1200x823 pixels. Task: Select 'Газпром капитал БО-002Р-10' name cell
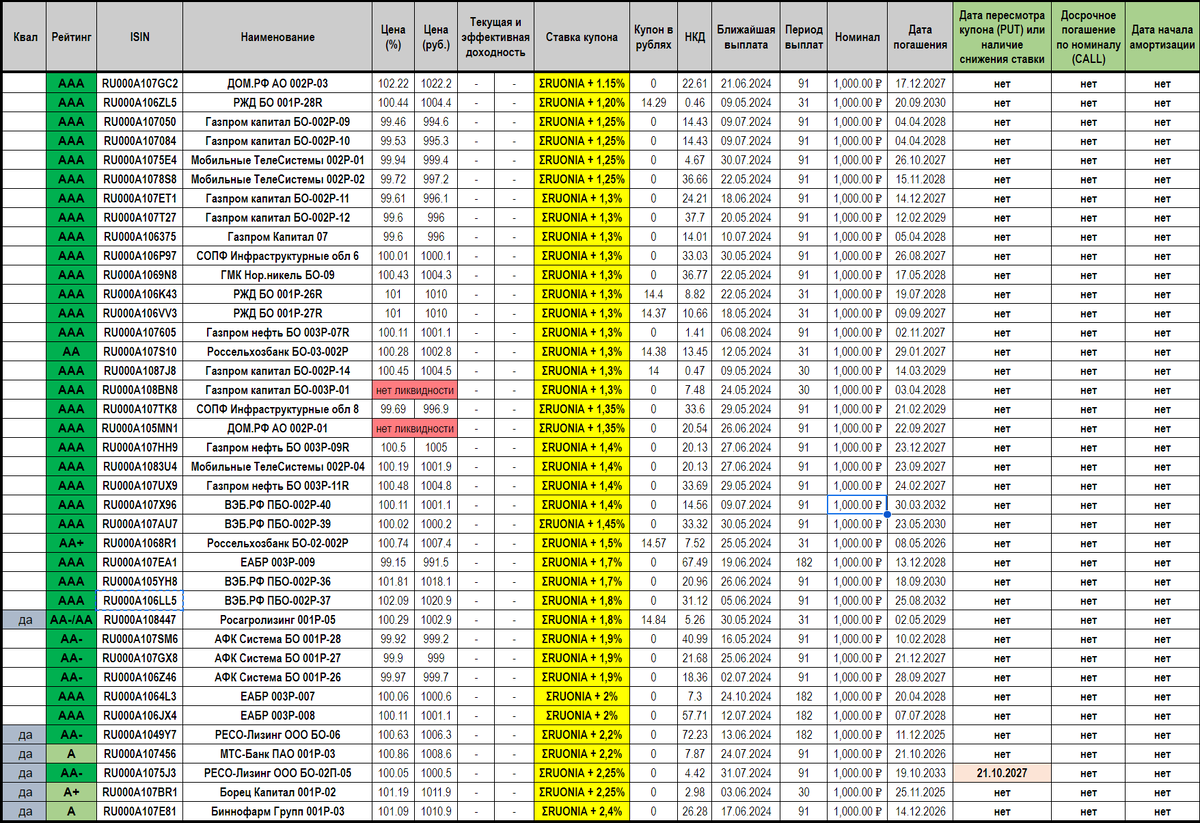click(278, 141)
